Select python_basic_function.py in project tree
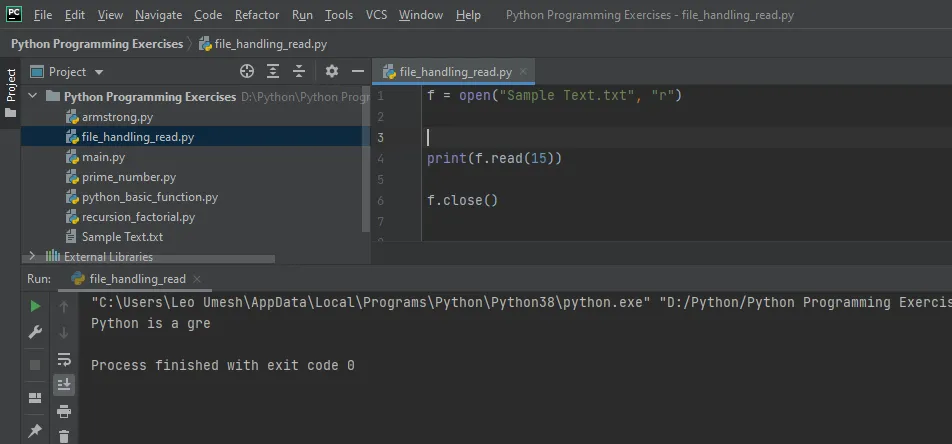 (x=150, y=197)
